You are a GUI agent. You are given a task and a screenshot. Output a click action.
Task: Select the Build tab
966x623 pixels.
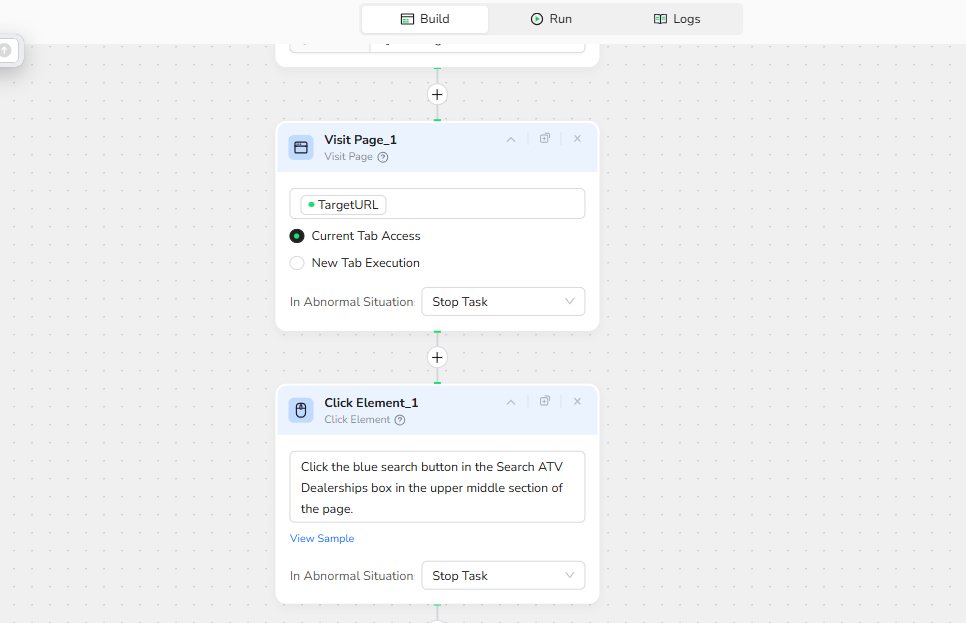[x=425, y=19]
